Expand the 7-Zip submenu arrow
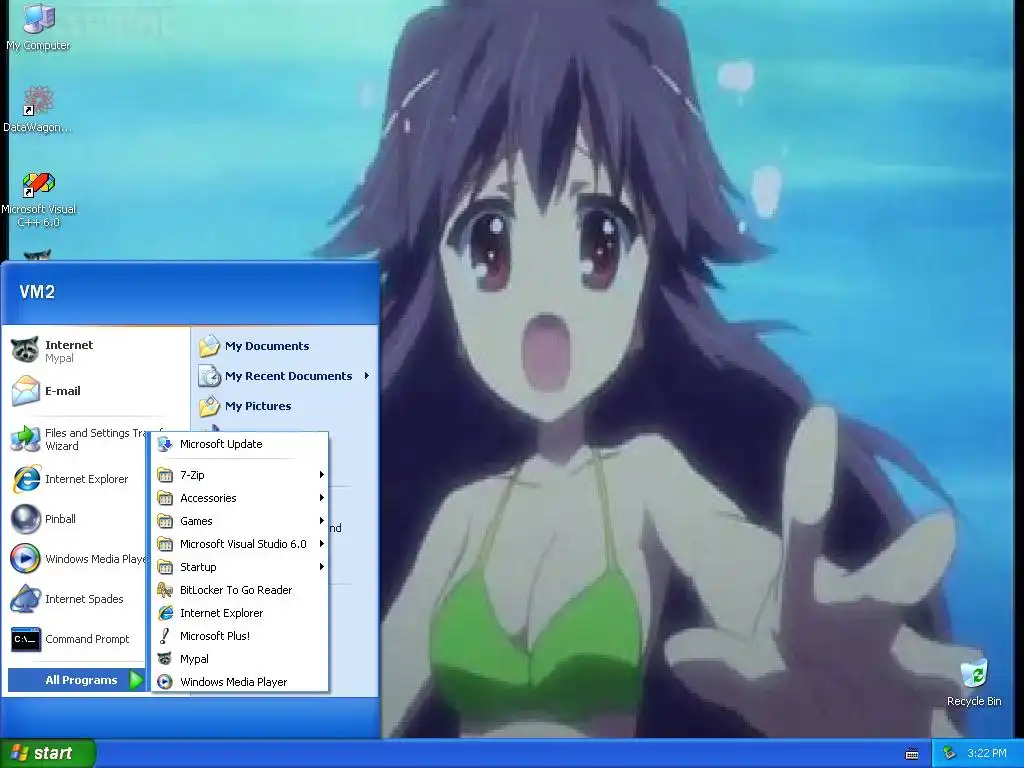This screenshot has height=768, width=1024. tap(321, 475)
